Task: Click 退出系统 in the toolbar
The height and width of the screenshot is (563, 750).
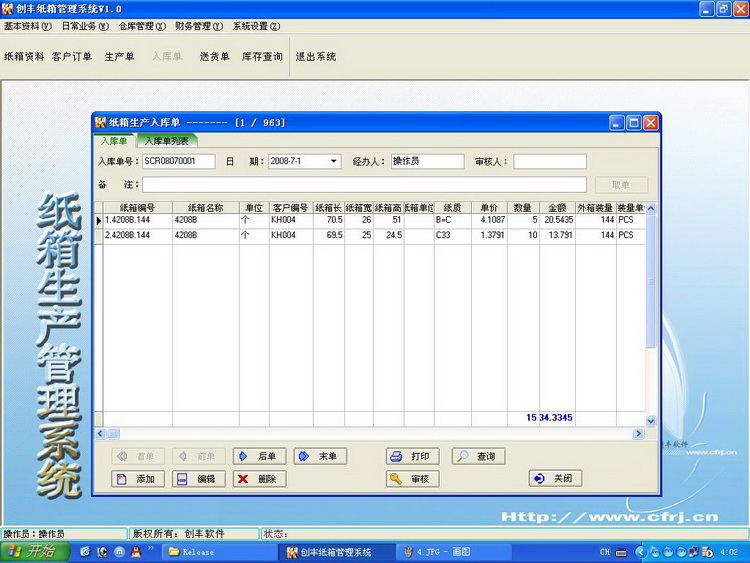Action: 316,57
